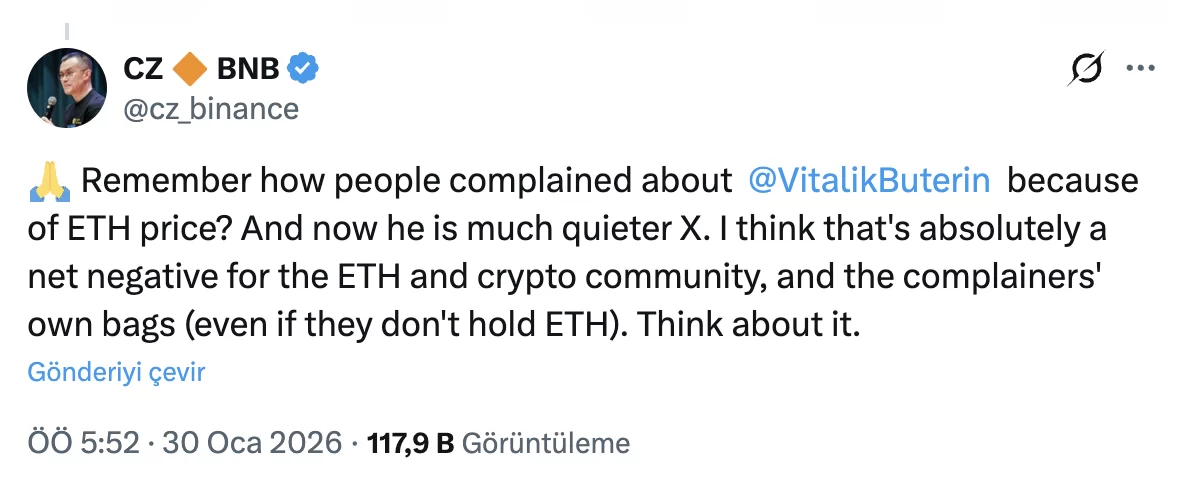
Task: Click the CZ display name
Action: click(x=143, y=69)
